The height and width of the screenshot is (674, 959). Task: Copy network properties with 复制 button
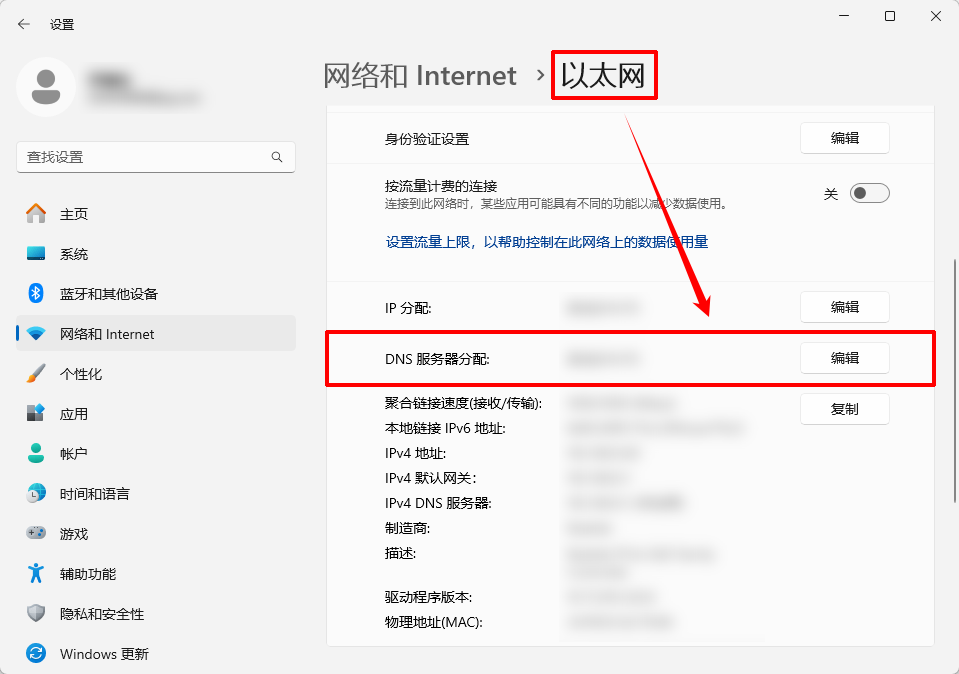click(845, 409)
